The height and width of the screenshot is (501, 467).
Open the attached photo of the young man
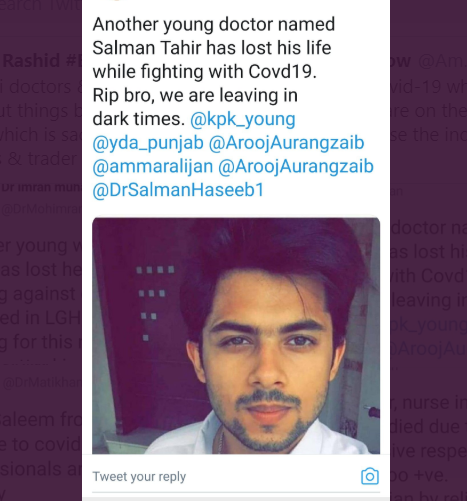236,335
